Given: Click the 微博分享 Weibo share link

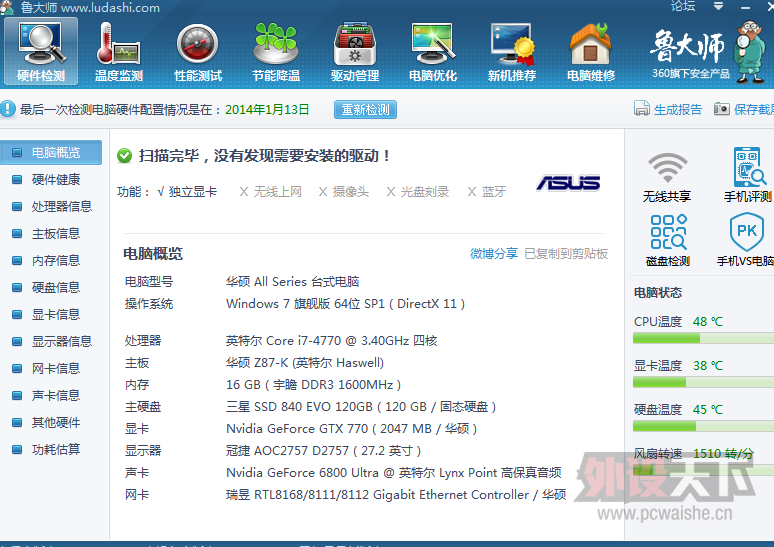Looking at the screenshot, I should click(494, 254).
